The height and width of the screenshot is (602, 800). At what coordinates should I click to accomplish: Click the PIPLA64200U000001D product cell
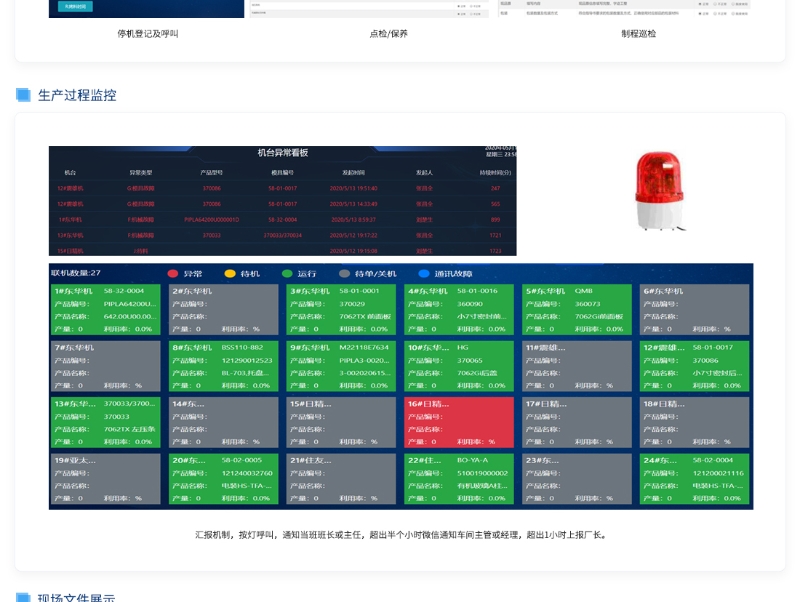pos(211,220)
